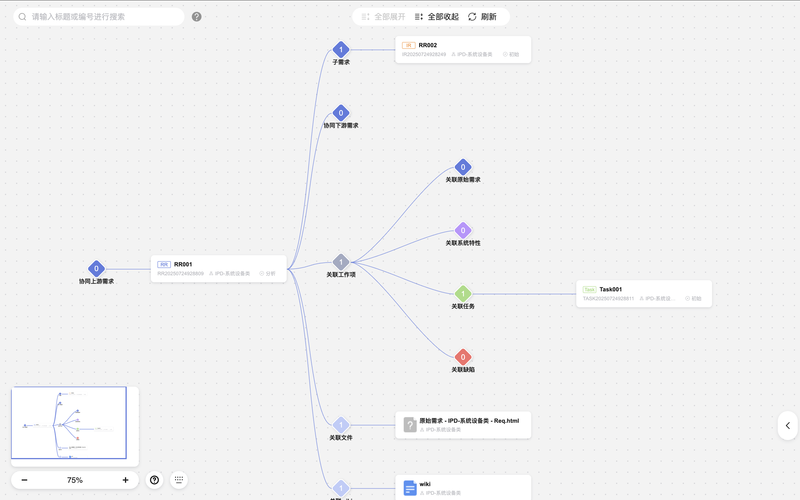Toggle the 子需求 diamond node
Viewport: 800px width, 500px height.
(x=341, y=49)
